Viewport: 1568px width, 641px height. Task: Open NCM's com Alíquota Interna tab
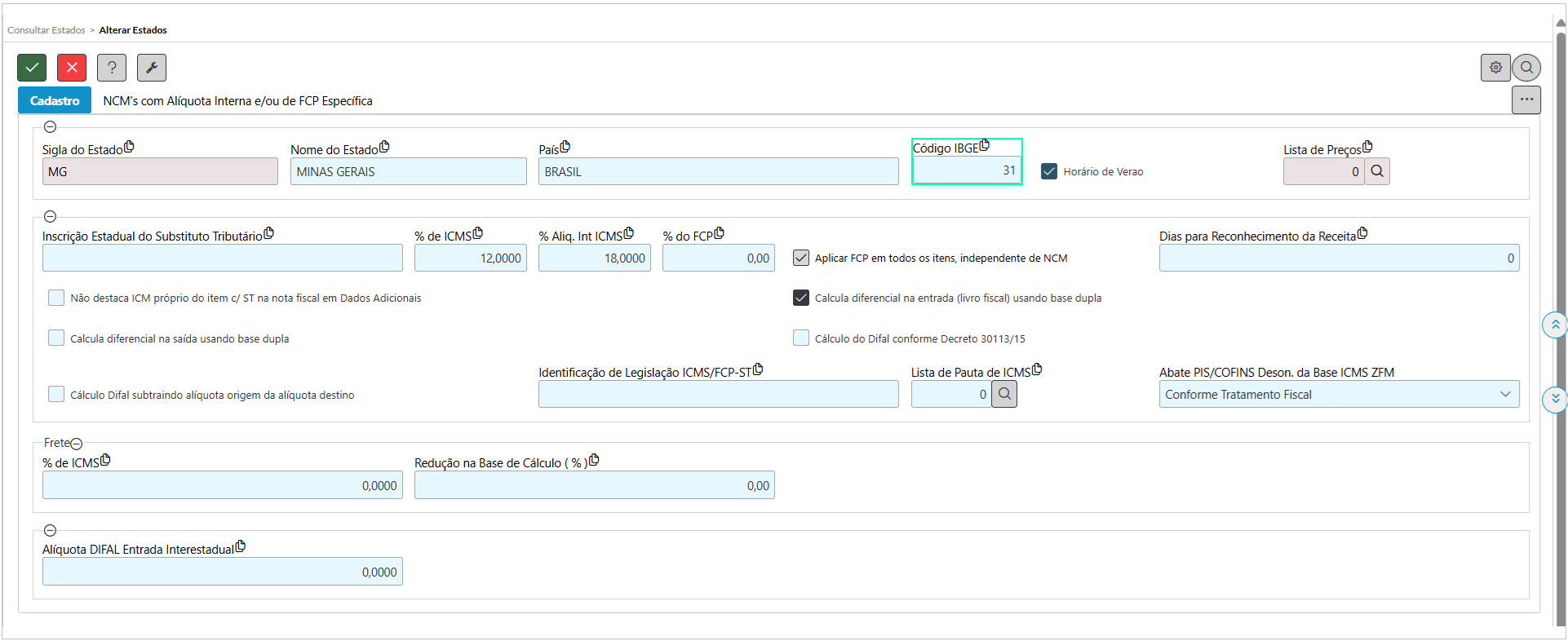(237, 101)
